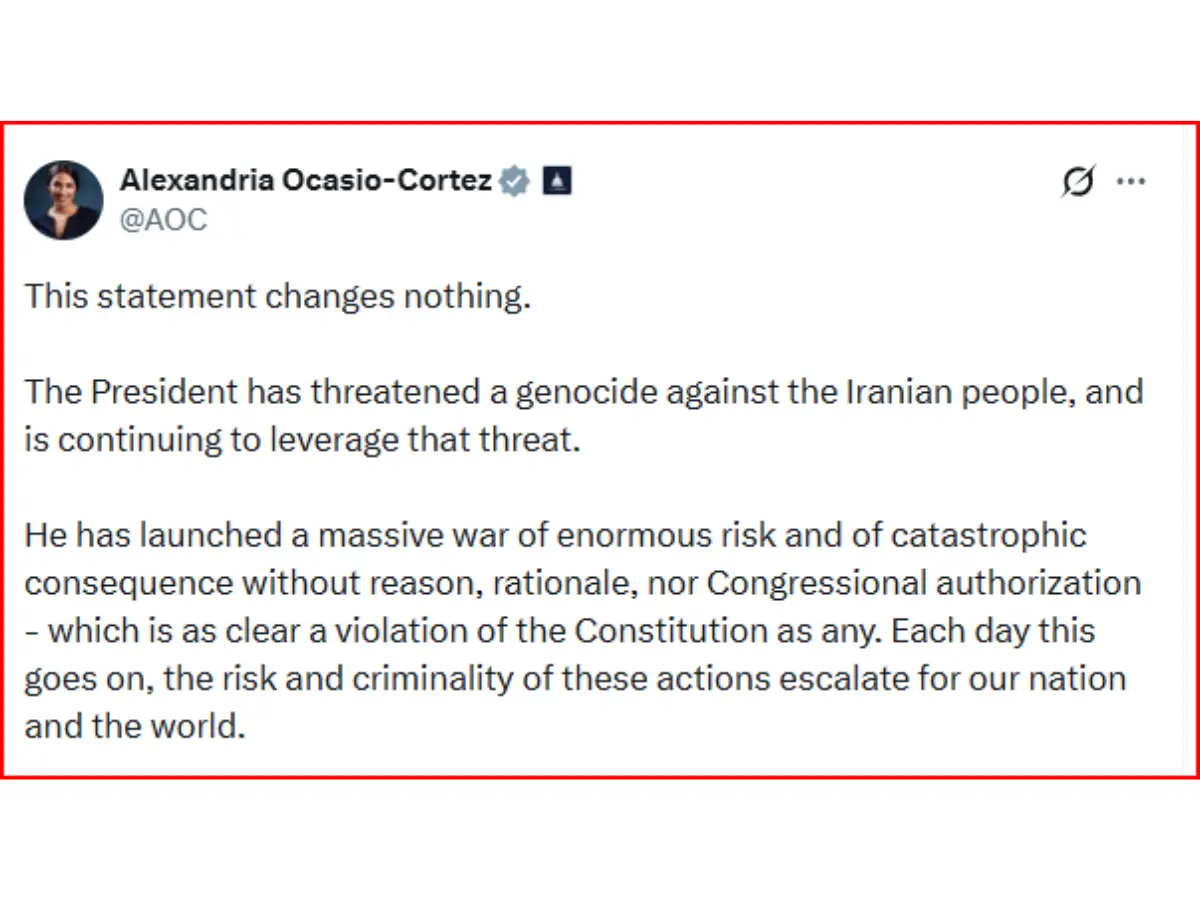This screenshot has width=1200, height=900.
Task: Click the Grok explain-post icon
Action: coord(1078,181)
